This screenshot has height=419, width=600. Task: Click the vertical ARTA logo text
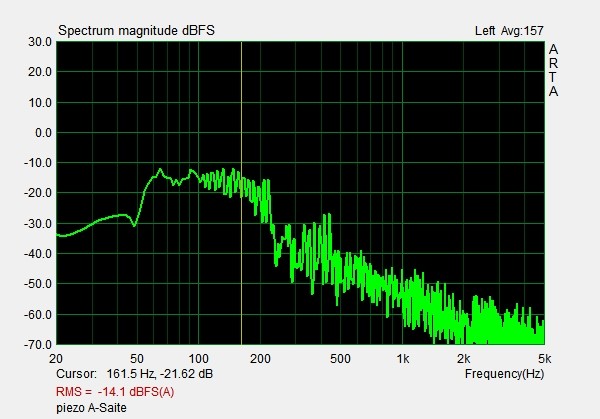pyautogui.click(x=553, y=70)
